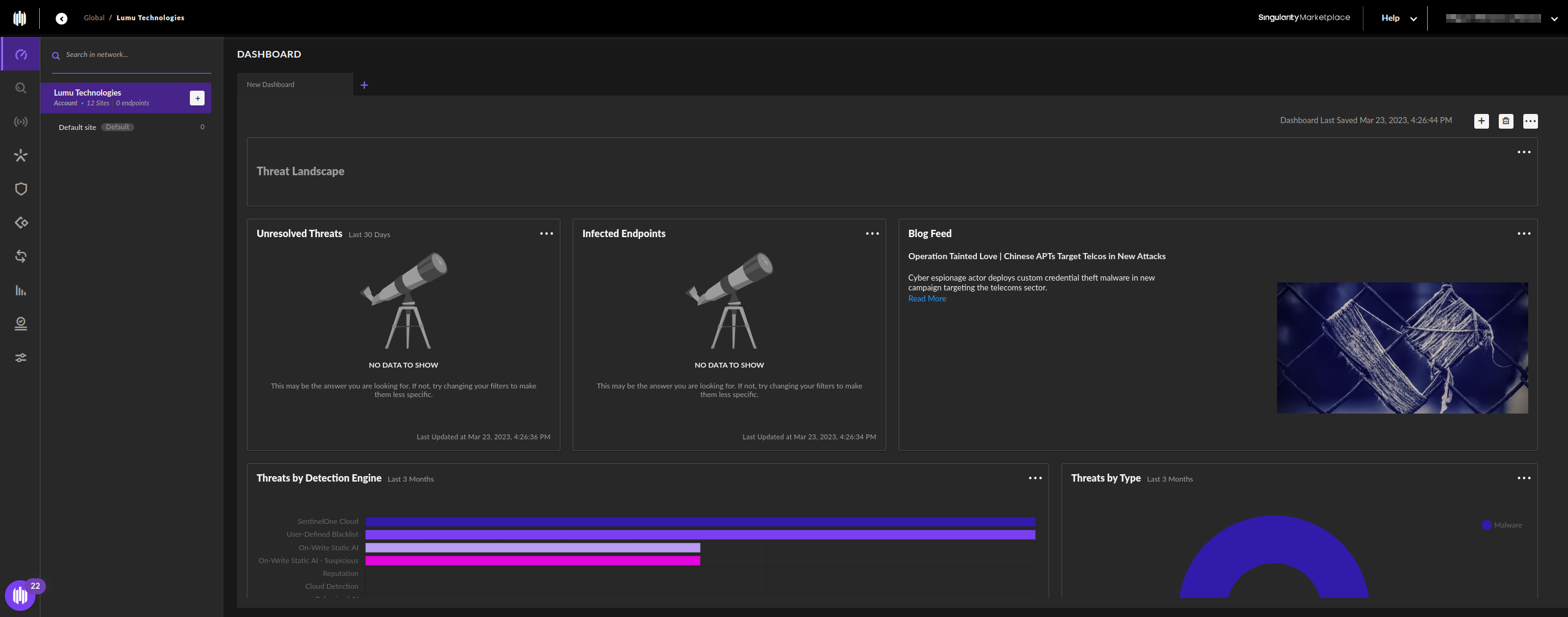Click the Read More blog link
This screenshot has height=617, width=1568.
coord(927,299)
